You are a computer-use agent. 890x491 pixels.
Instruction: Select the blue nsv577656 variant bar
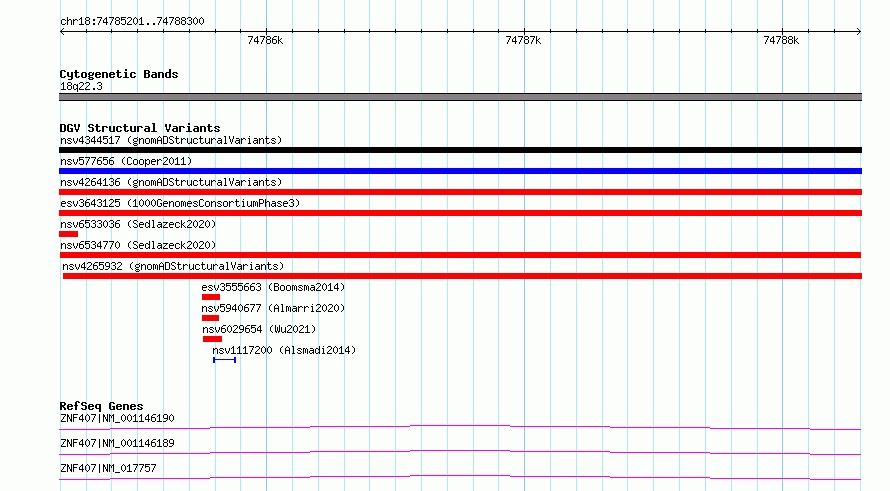pyautogui.click(x=460, y=171)
